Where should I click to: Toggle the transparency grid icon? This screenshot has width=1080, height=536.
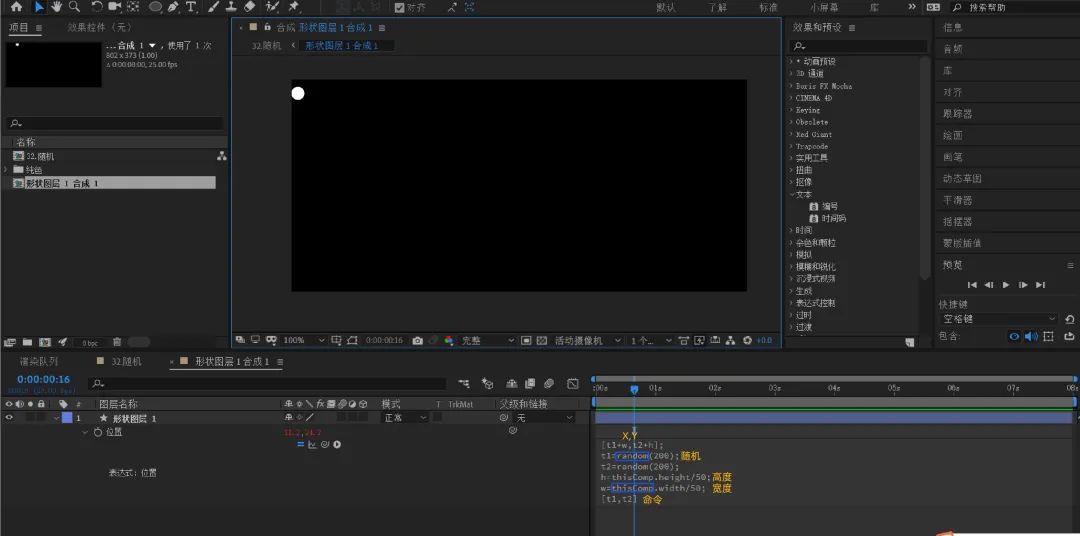click(541, 340)
